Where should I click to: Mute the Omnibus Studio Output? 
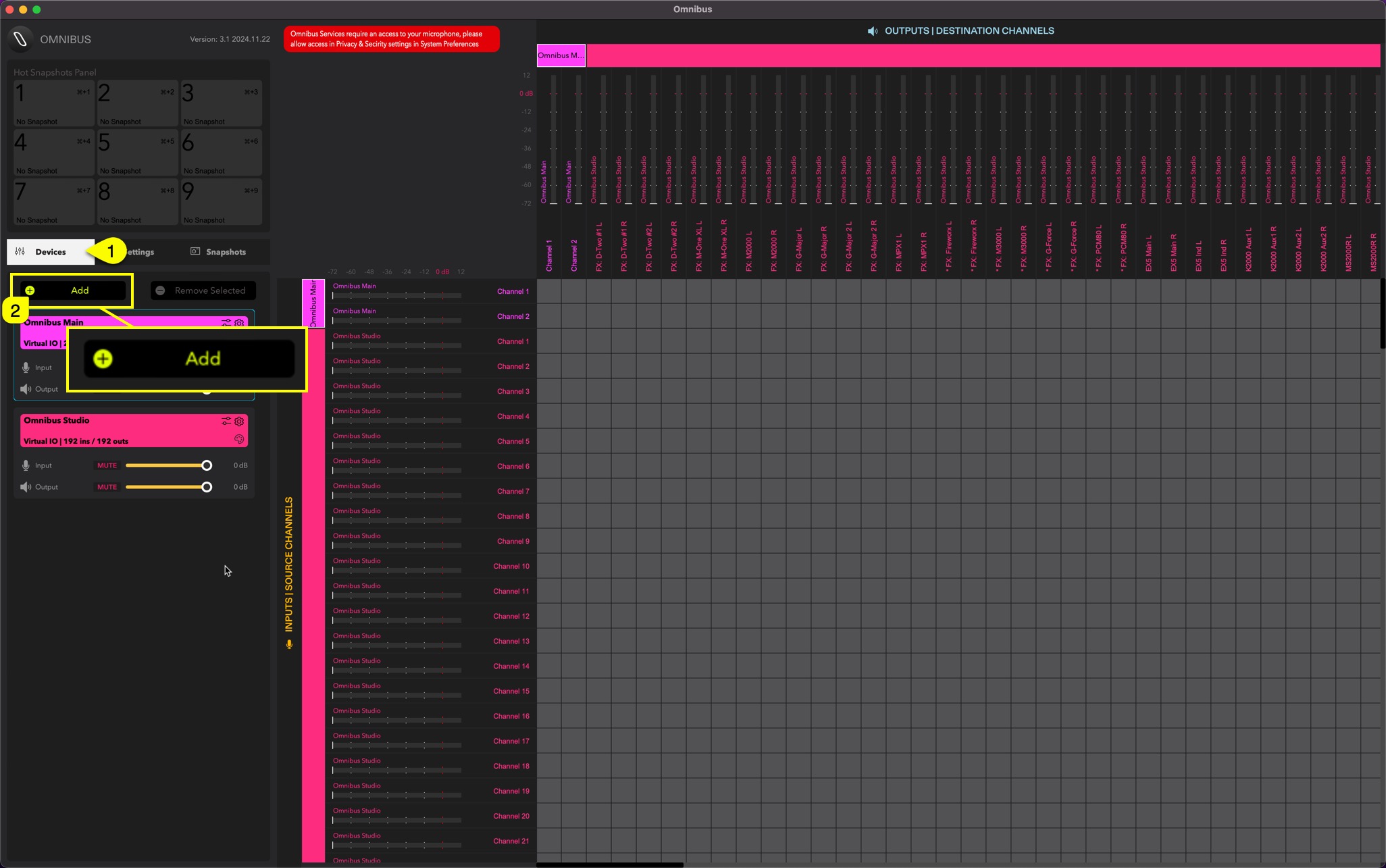(x=107, y=487)
